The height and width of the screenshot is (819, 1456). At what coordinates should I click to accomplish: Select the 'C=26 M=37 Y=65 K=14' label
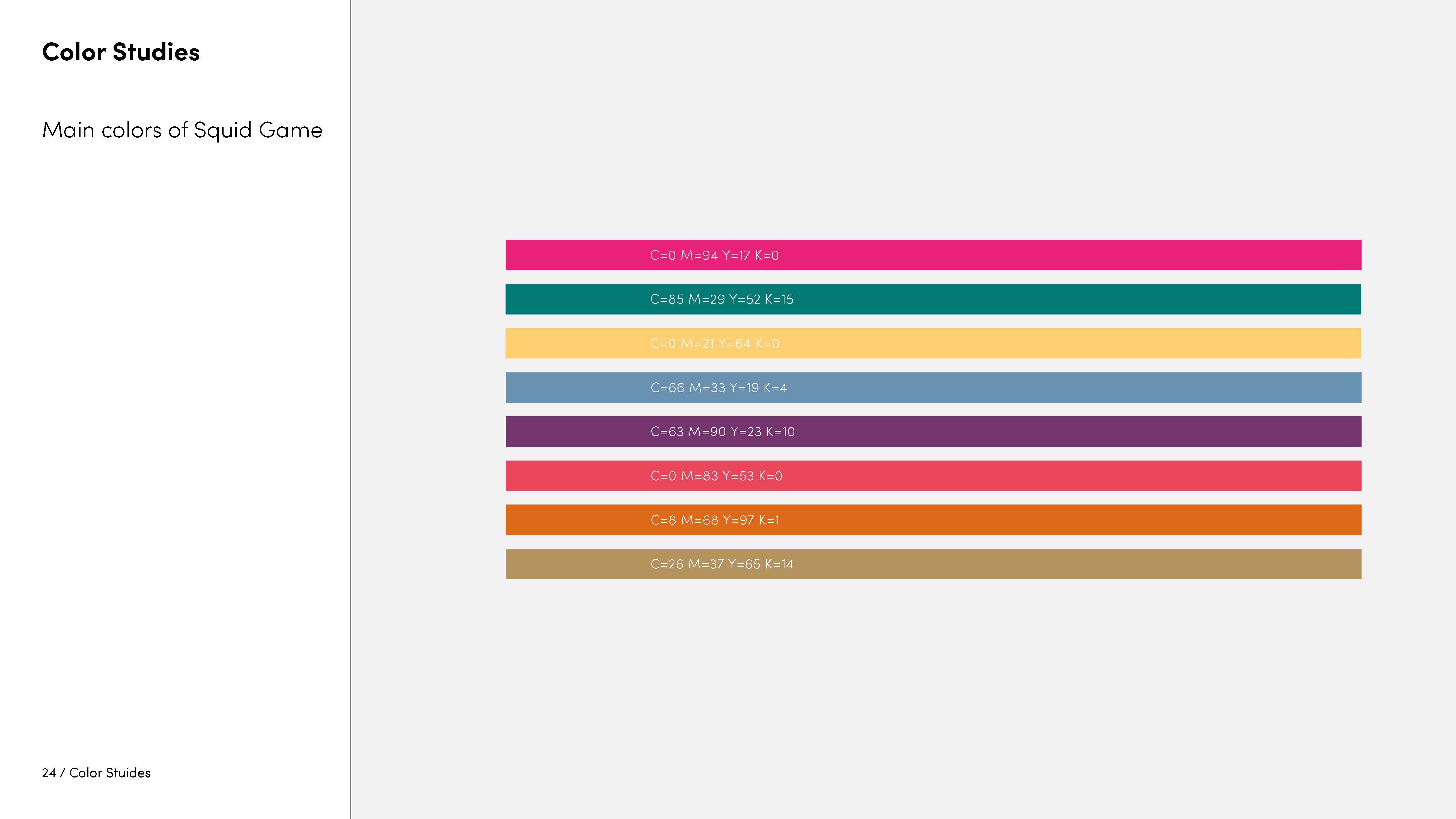coord(722,564)
